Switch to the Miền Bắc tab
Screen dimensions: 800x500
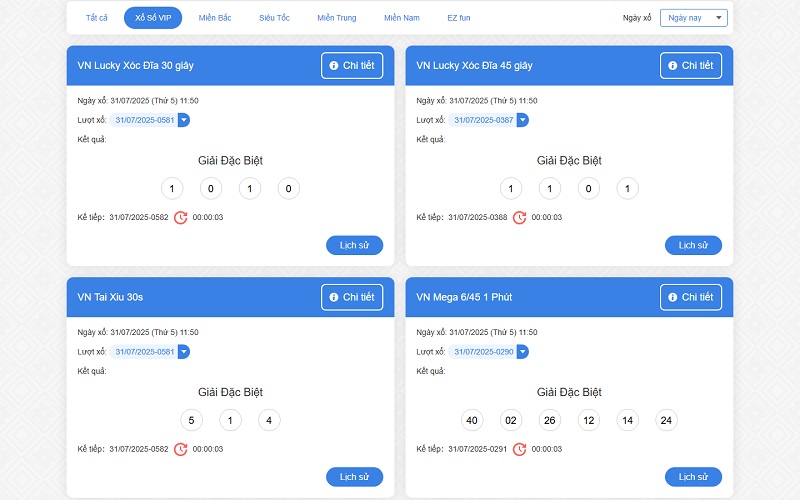click(215, 18)
